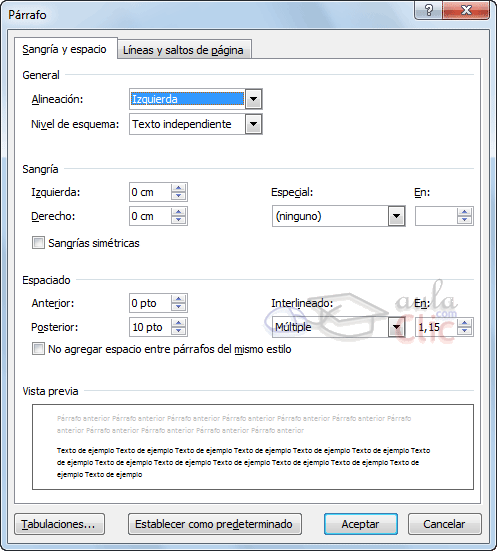Select the Sangría y espacio tab
The width and height of the screenshot is (497, 551).
[x=65, y=49]
